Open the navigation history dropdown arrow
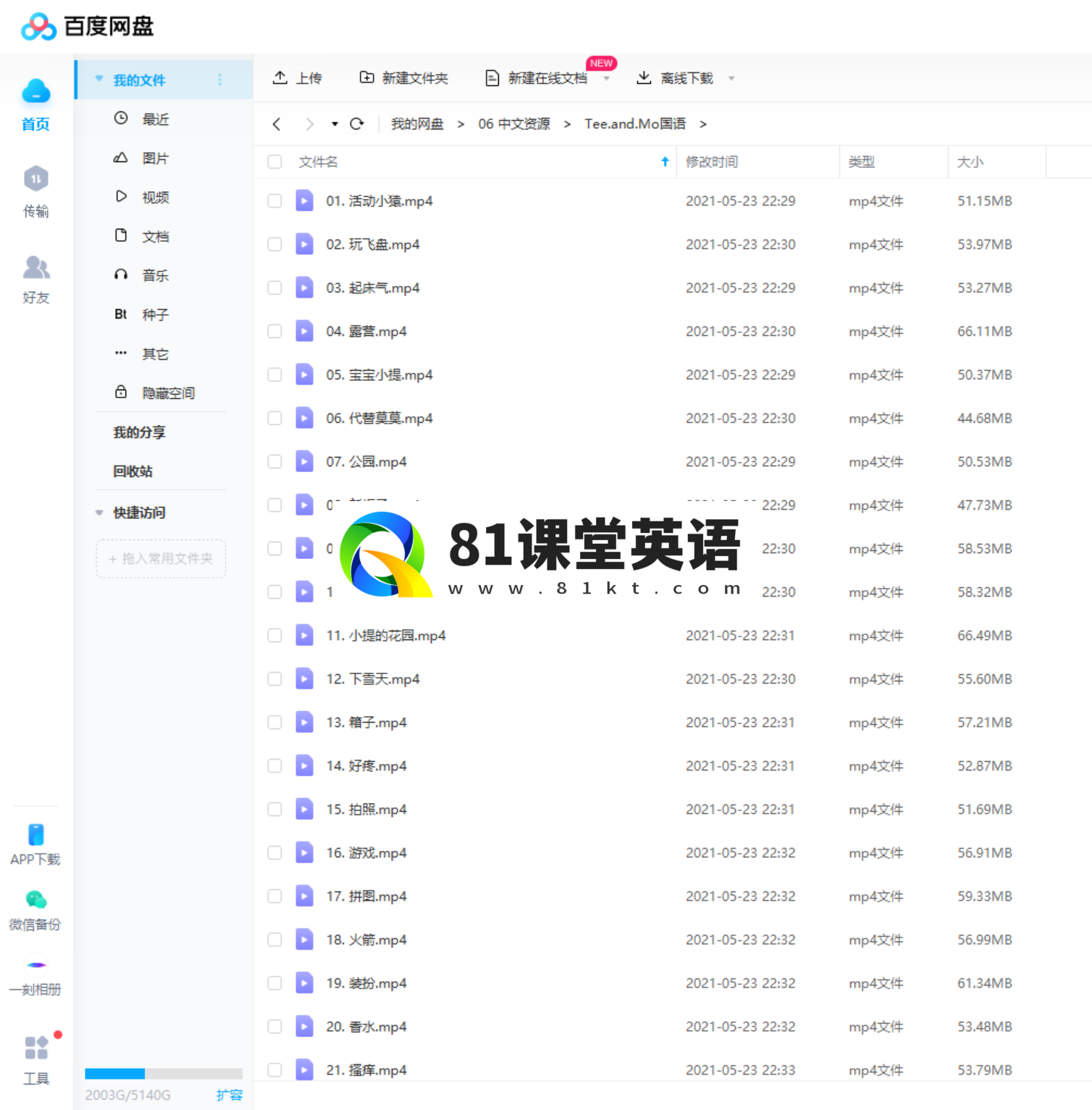 click(x=335, y=125)
